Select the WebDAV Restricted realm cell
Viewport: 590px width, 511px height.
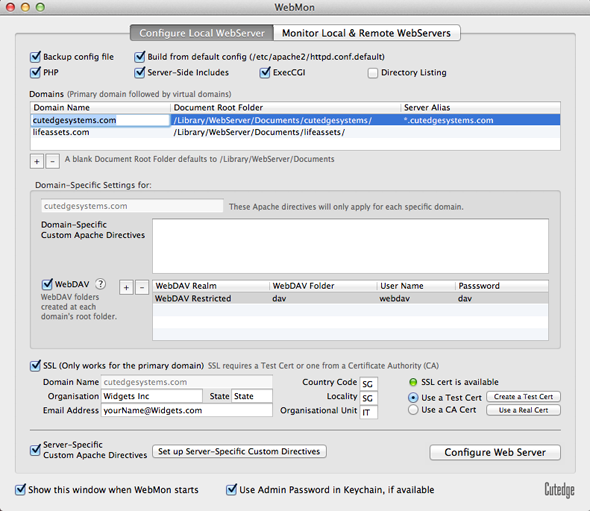click(211, 298)
